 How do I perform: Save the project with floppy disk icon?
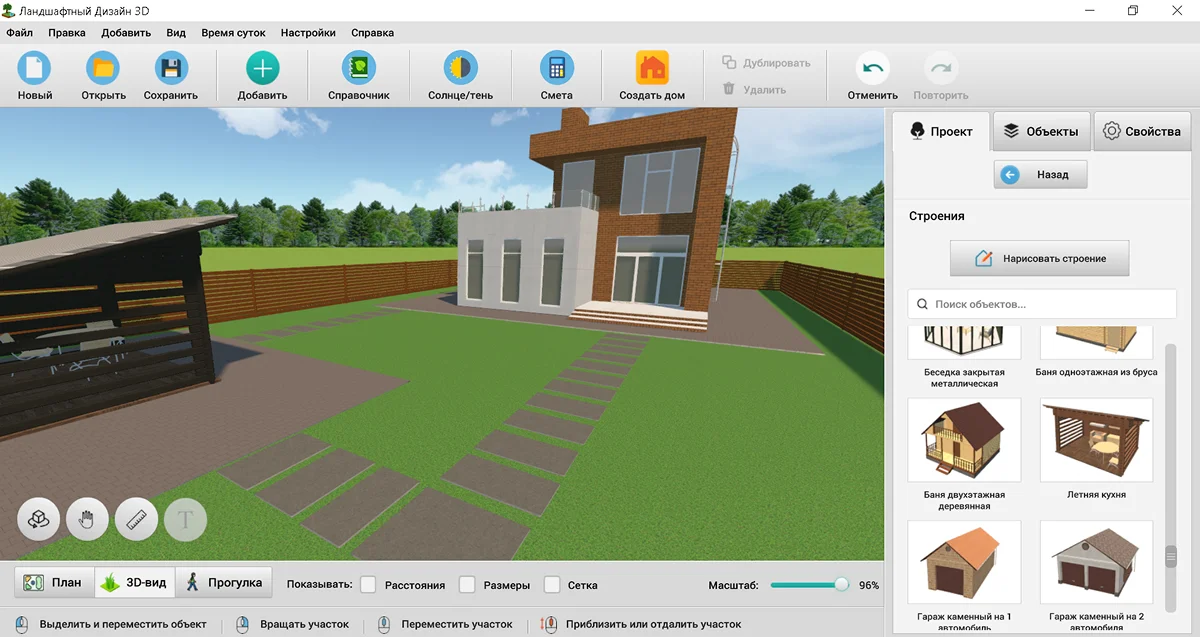tap(171, 69)
